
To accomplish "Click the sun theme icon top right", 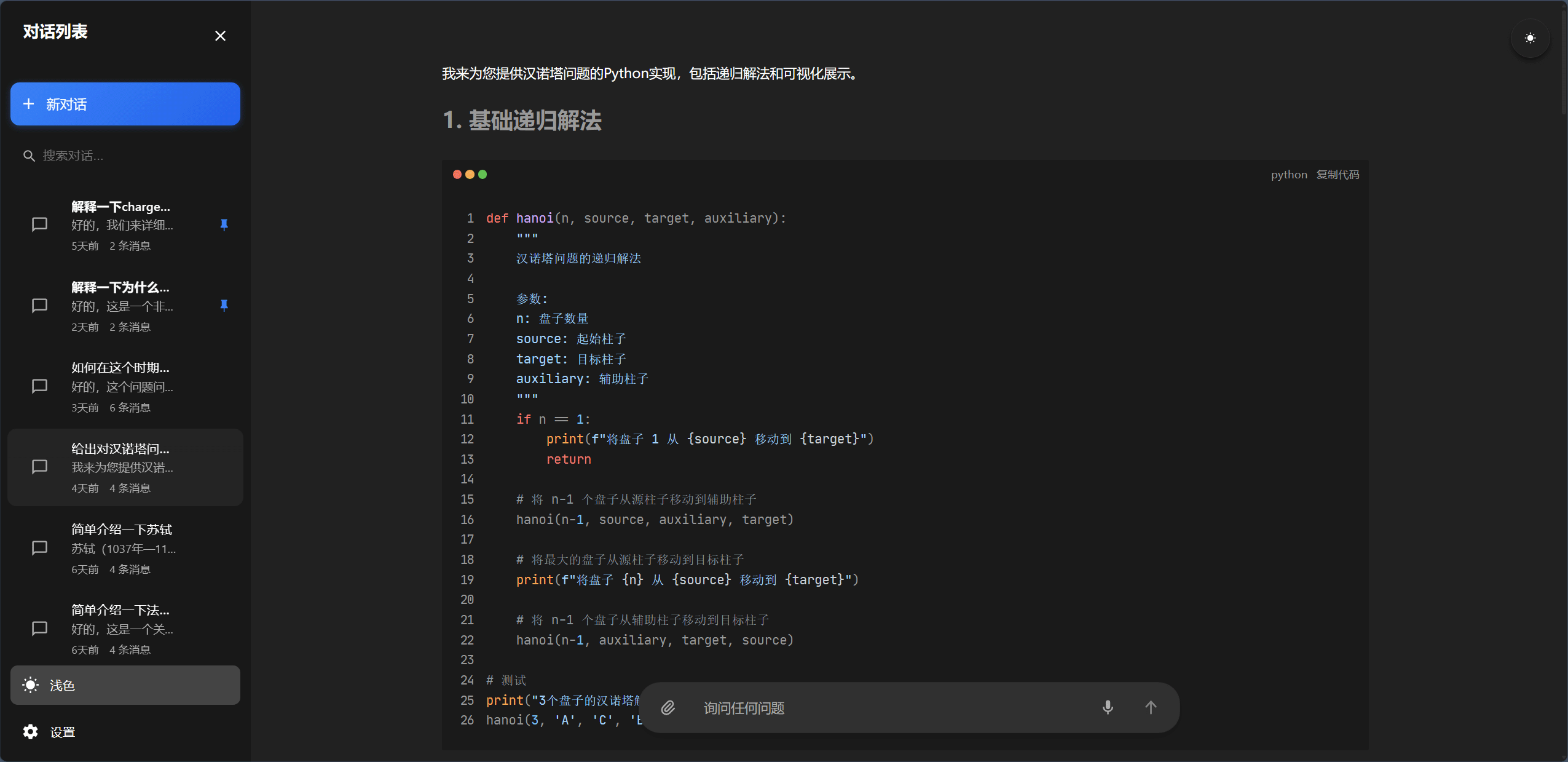I will point(1529,38).
